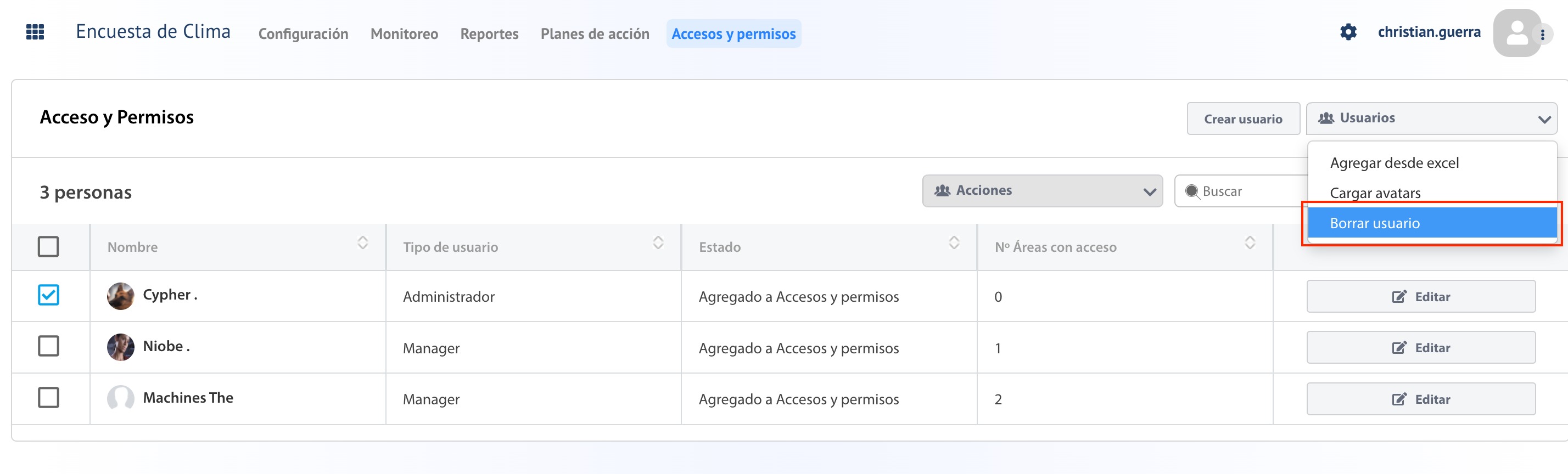Click the name Cypher .
Image resolution: width=1568 pixels, height=474 pixels.
coord(170,295)
